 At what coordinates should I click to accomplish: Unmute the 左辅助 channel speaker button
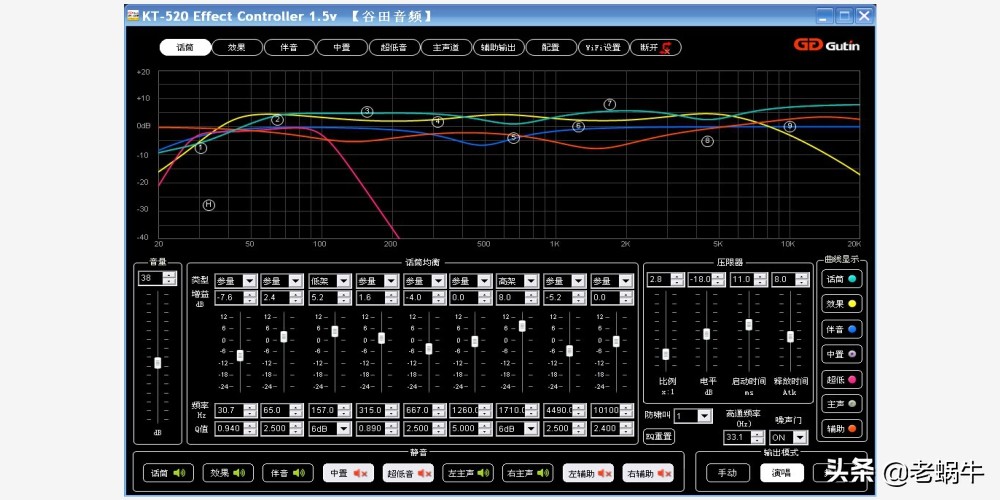pyautogui.click(x=588, y=473)
